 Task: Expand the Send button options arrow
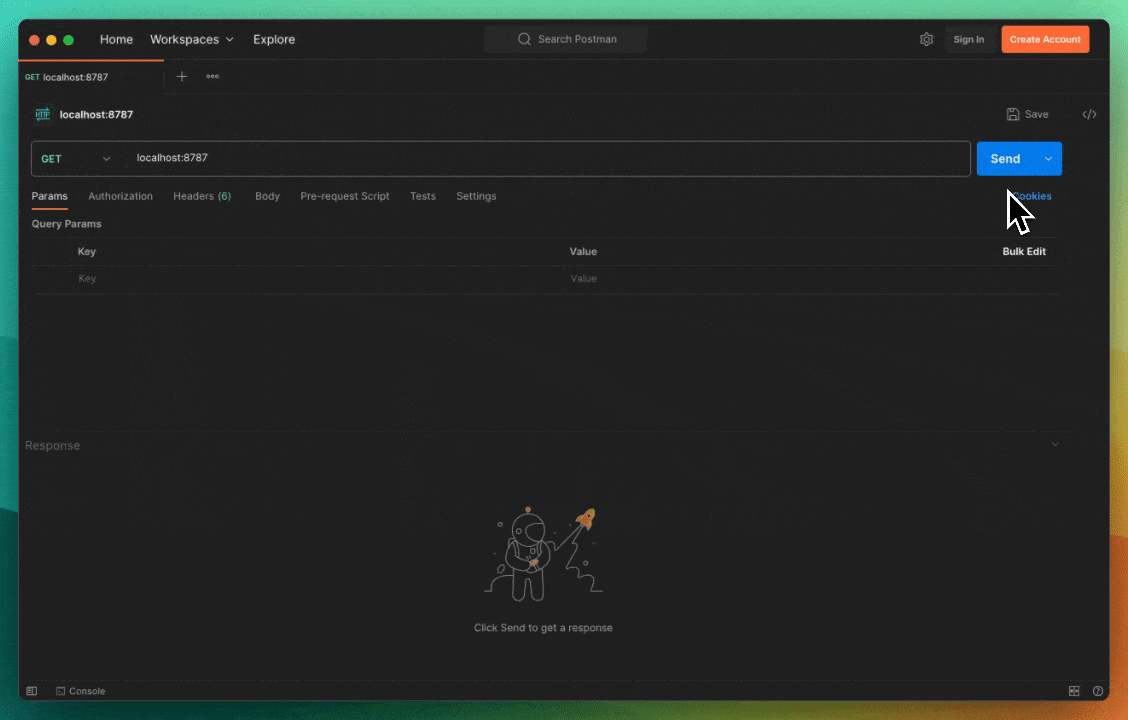coord(1048,159)
